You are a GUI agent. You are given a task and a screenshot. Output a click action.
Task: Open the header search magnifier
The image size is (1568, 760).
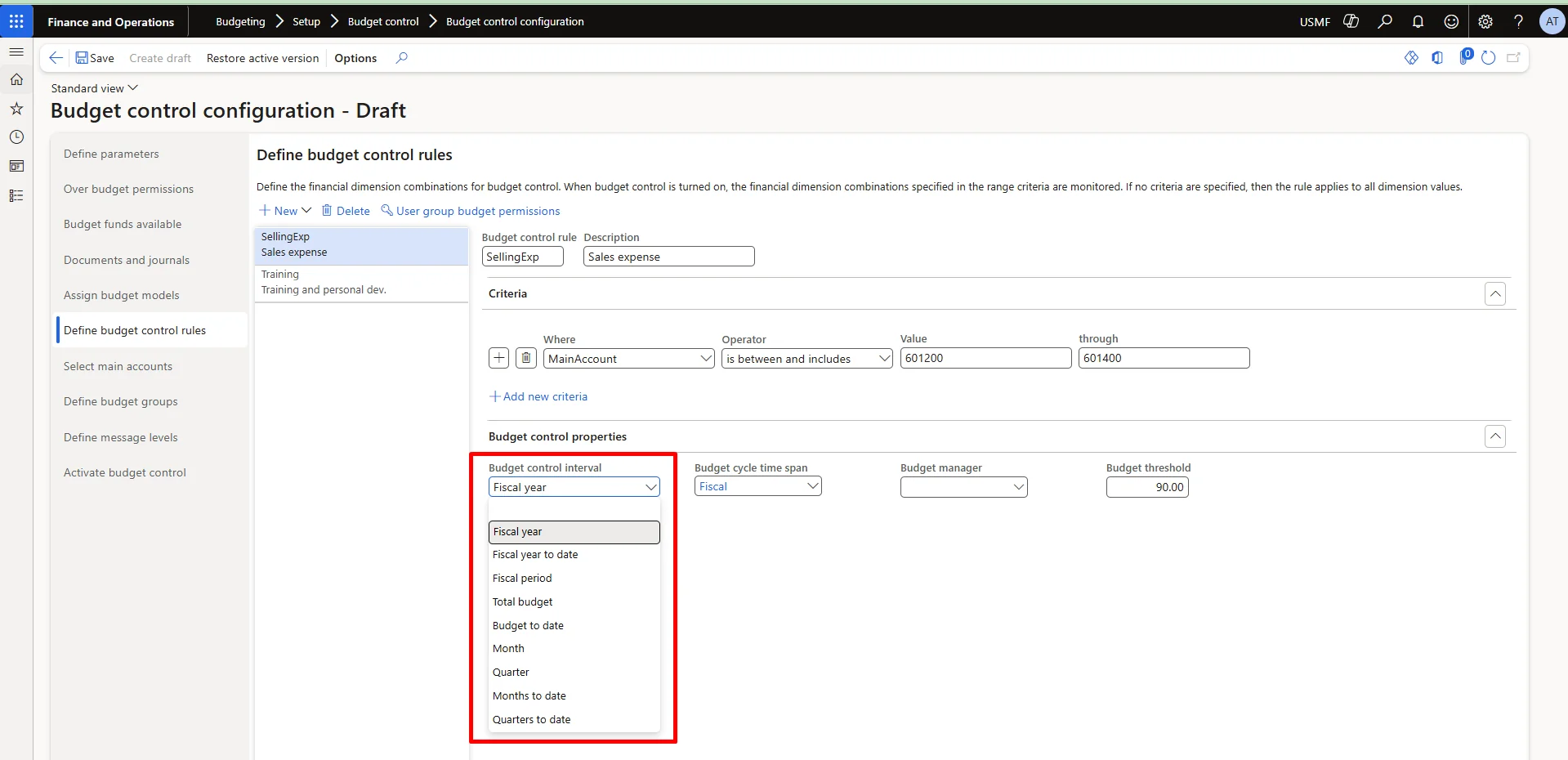pyautogui.click(x=1385, y=21)
